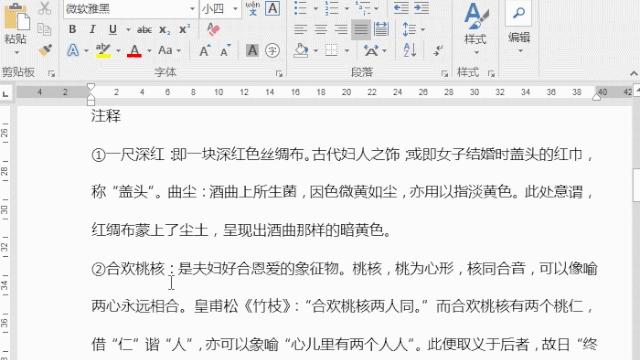
Task: Open the underline style dropdown arrow
Action: pyautogui.click(x=128, y=29)
